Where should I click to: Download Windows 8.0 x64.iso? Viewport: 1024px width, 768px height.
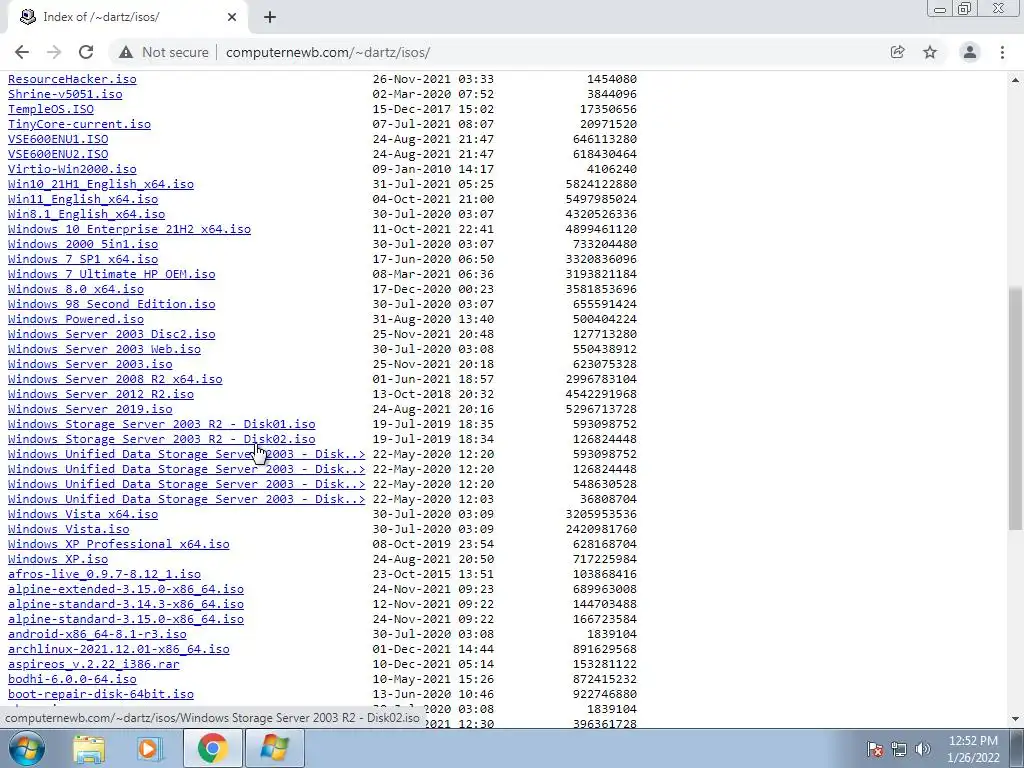[75, 289]
